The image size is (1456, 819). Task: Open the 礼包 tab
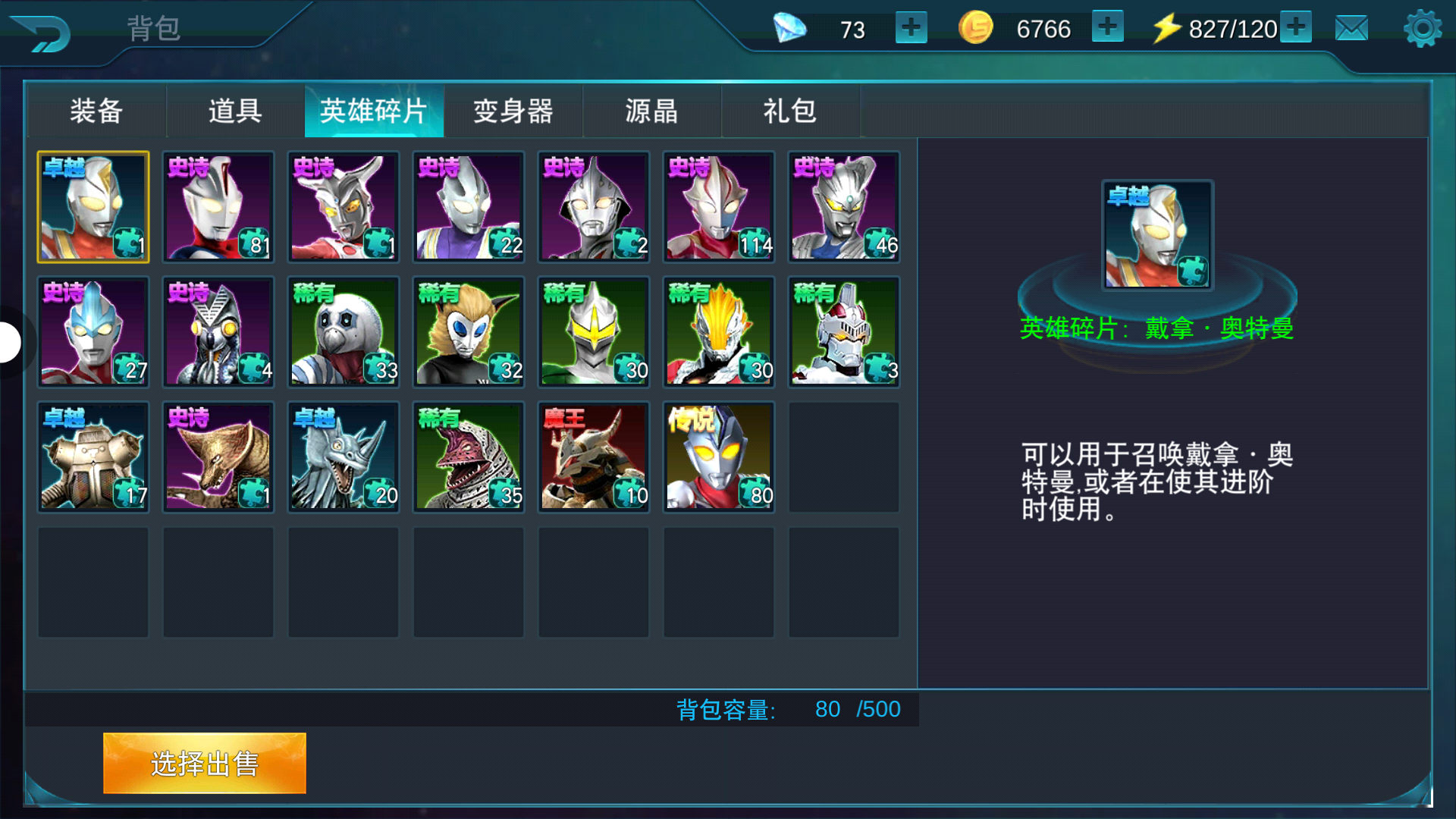point(790,111)
